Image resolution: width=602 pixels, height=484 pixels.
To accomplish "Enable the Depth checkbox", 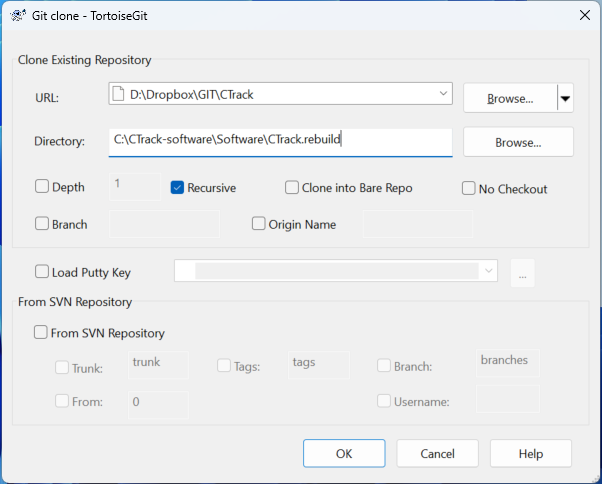I will [x=42, y=186].
